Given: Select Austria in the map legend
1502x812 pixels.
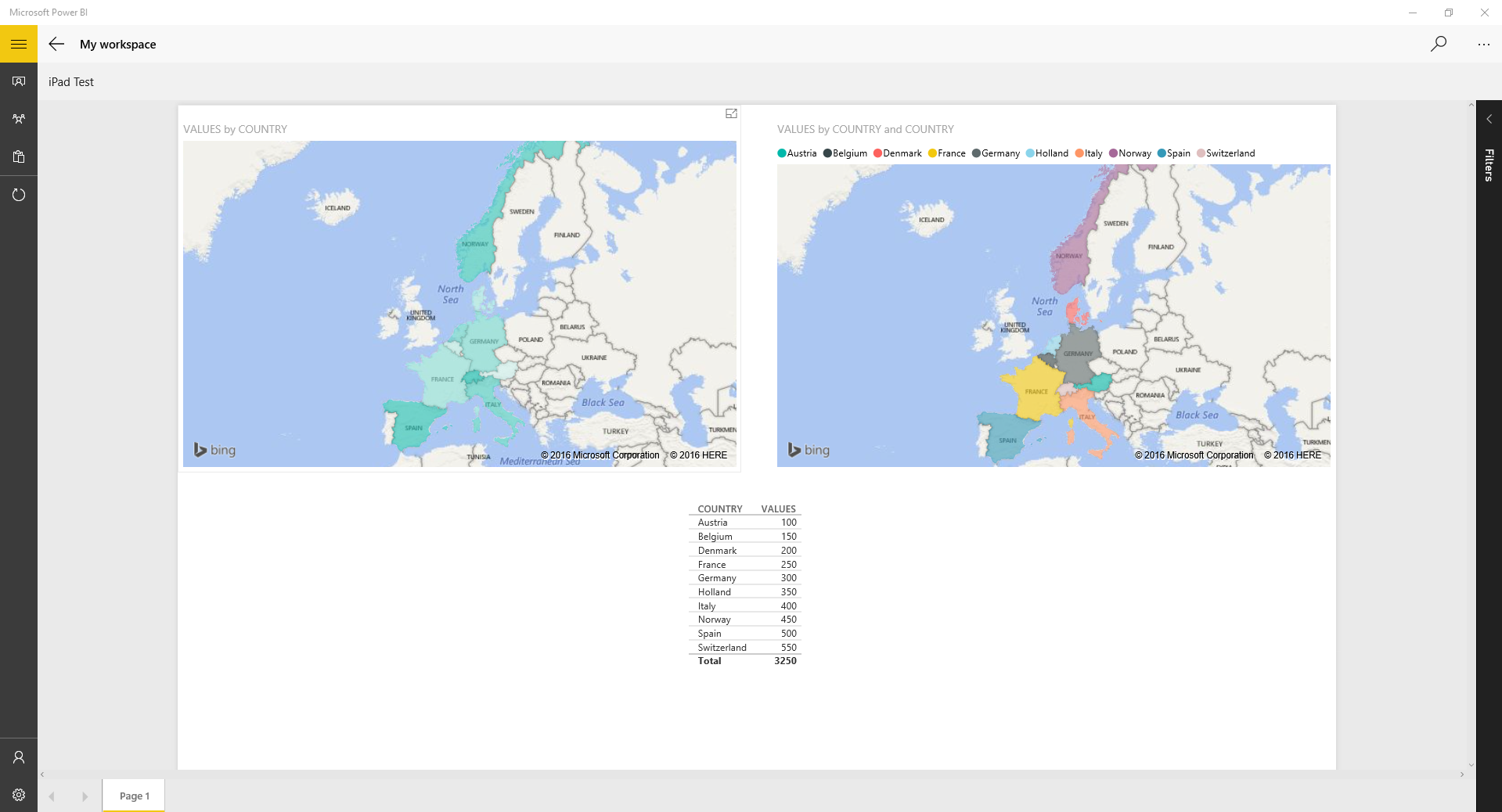Looking at the screenshot, I should pyautogui.click(x=797, y=153).
